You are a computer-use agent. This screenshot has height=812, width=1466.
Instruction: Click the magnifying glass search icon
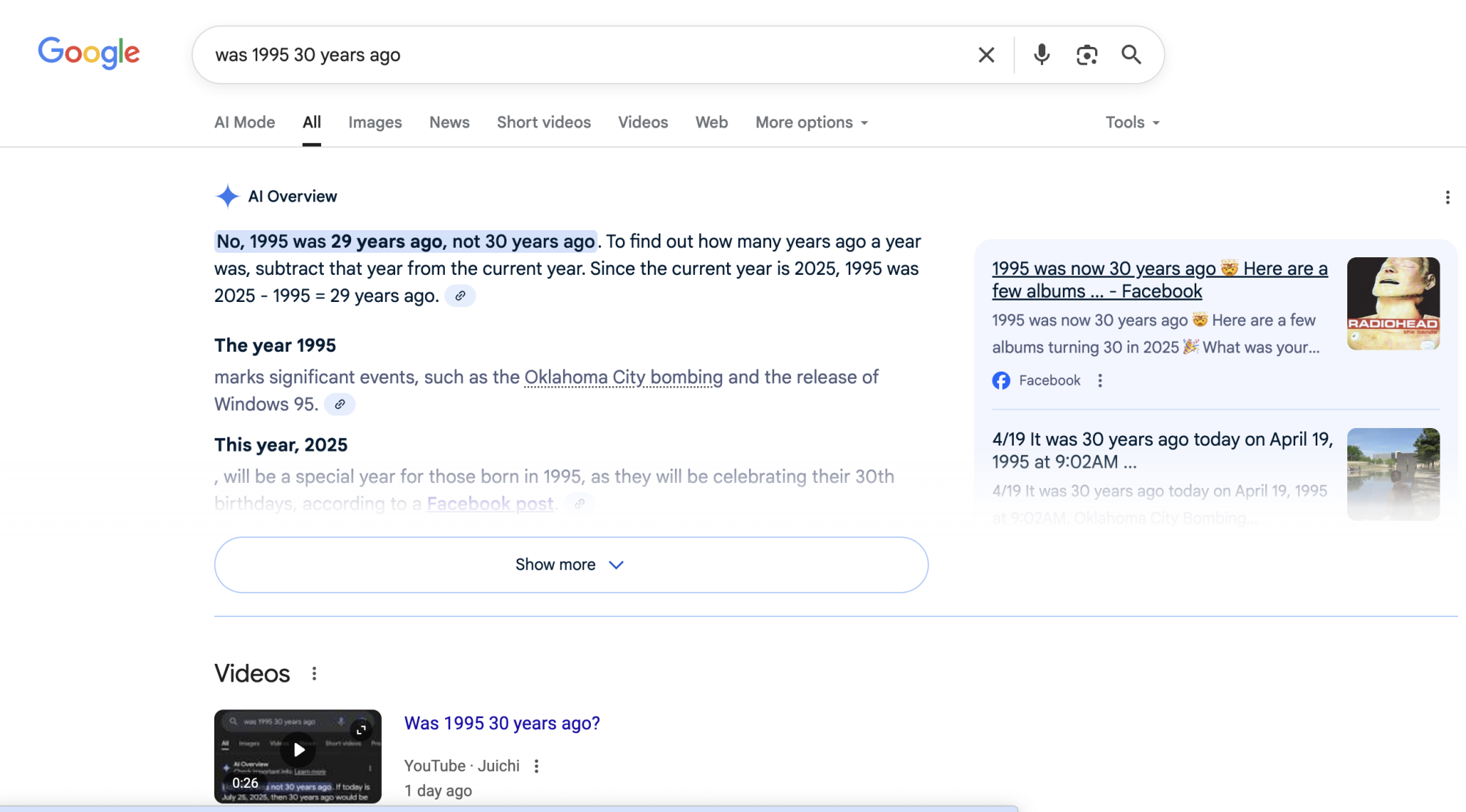point(1131,55)
